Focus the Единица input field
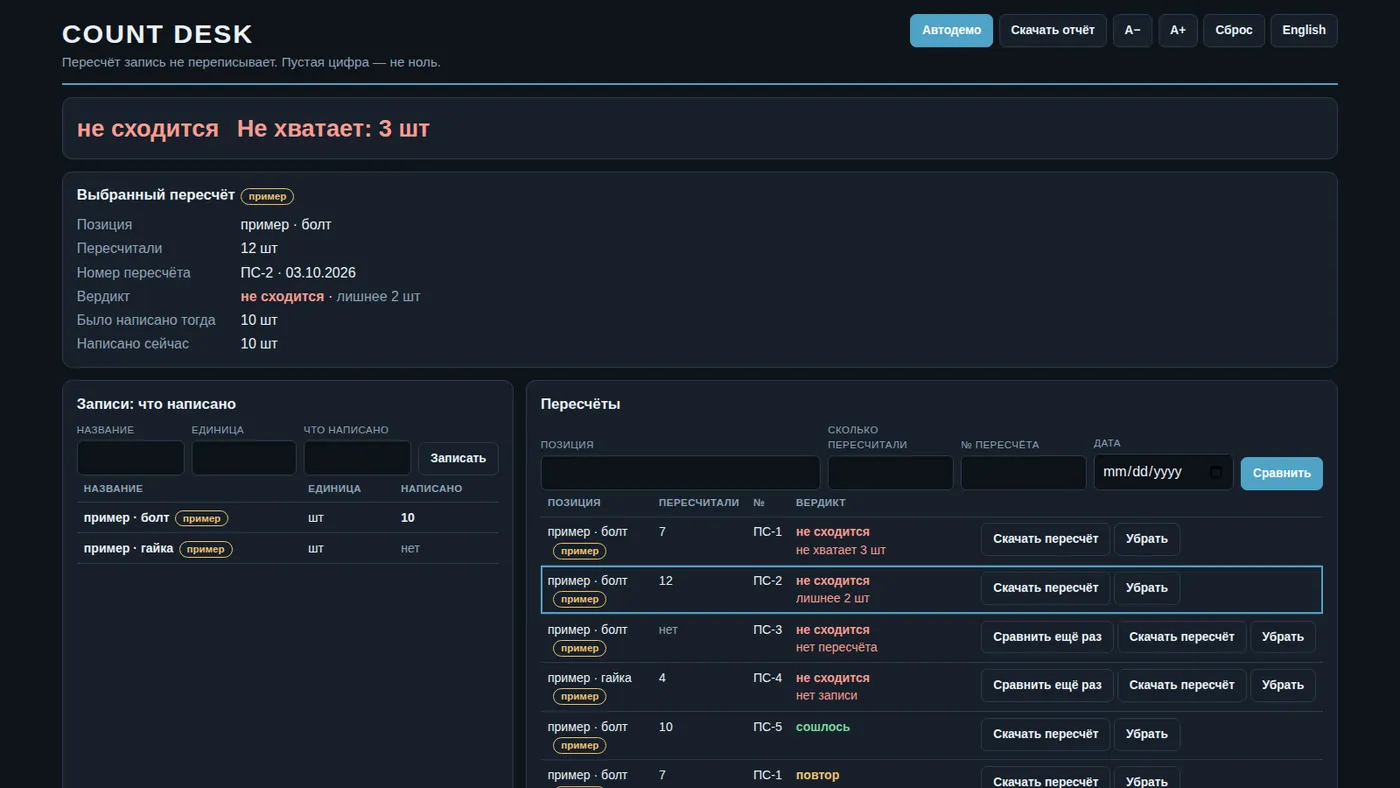The image size is (1400, 788). point(244,458)
